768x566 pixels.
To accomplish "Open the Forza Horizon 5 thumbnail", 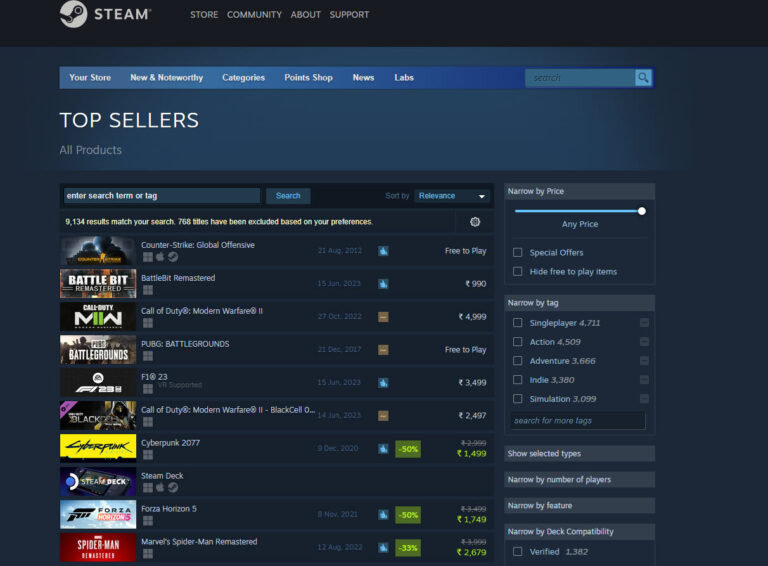I will click(98, 514).
